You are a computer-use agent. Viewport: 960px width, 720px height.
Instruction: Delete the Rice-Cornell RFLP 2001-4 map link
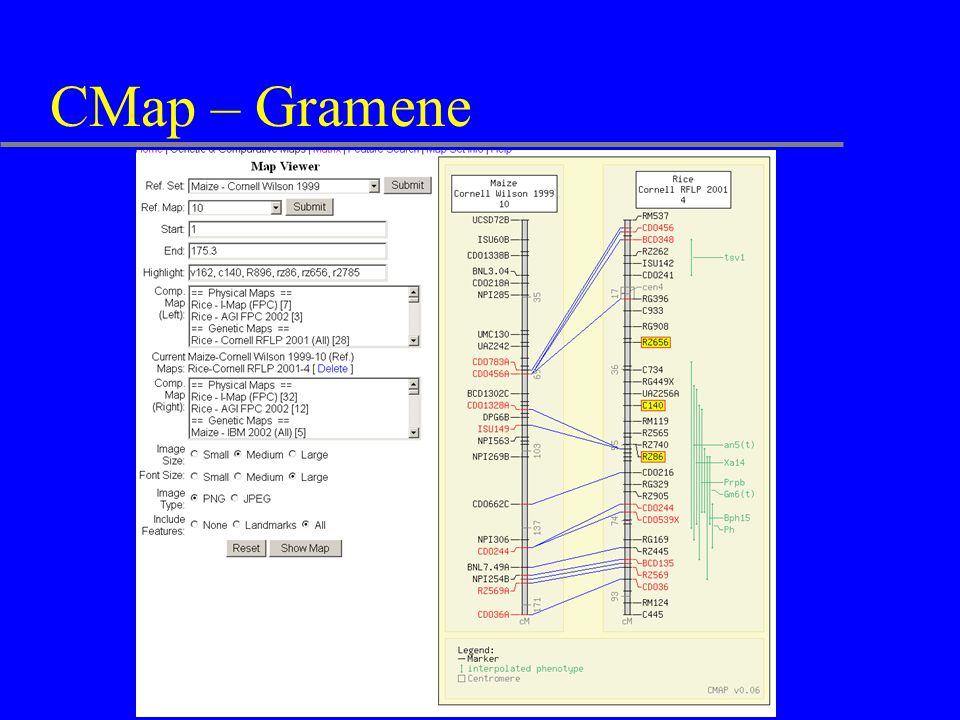coord(332,369)
